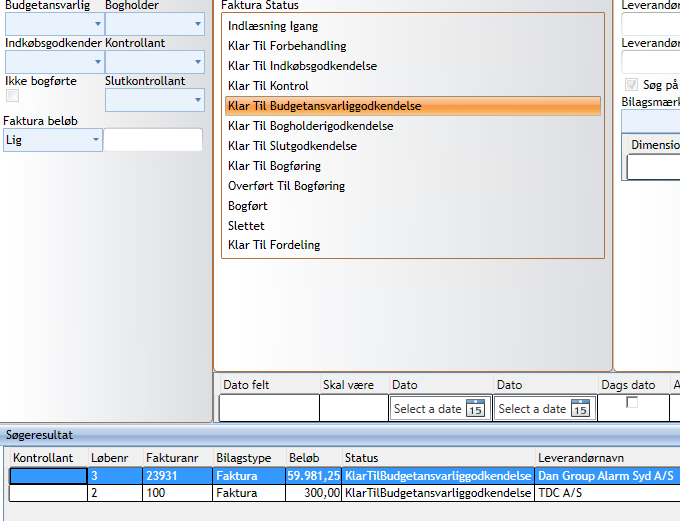680x521 pixels.
Task: Click the Skal være column header
Action: point(354,385)
